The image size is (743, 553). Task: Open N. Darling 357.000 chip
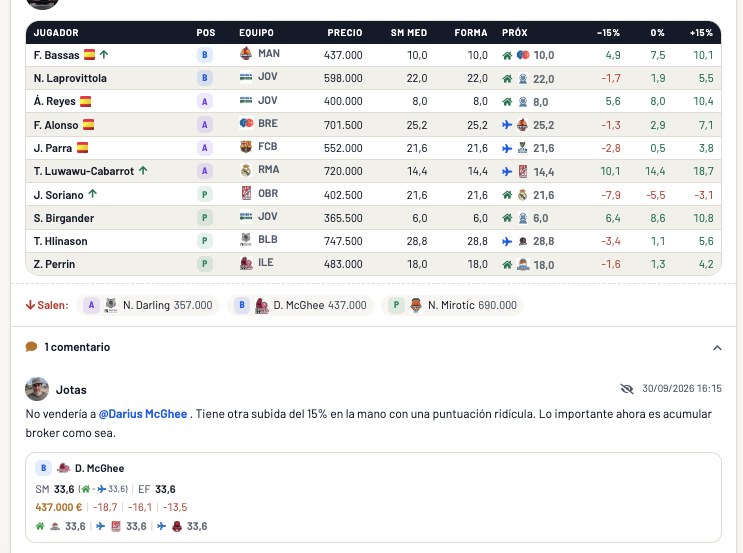[148, 305]
